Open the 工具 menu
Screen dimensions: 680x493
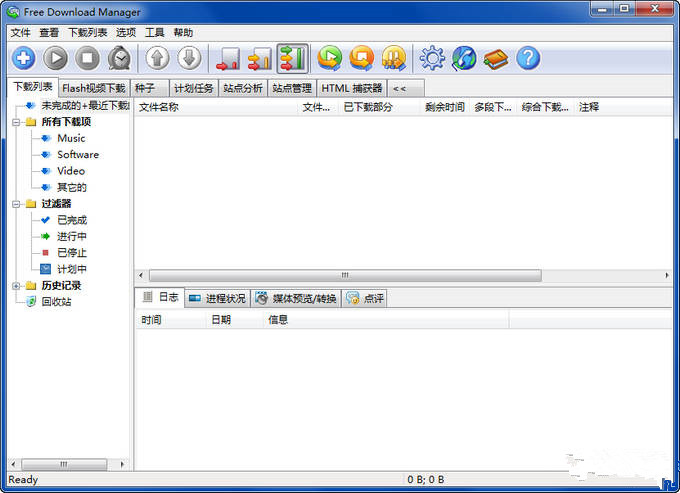coord(154,33)
